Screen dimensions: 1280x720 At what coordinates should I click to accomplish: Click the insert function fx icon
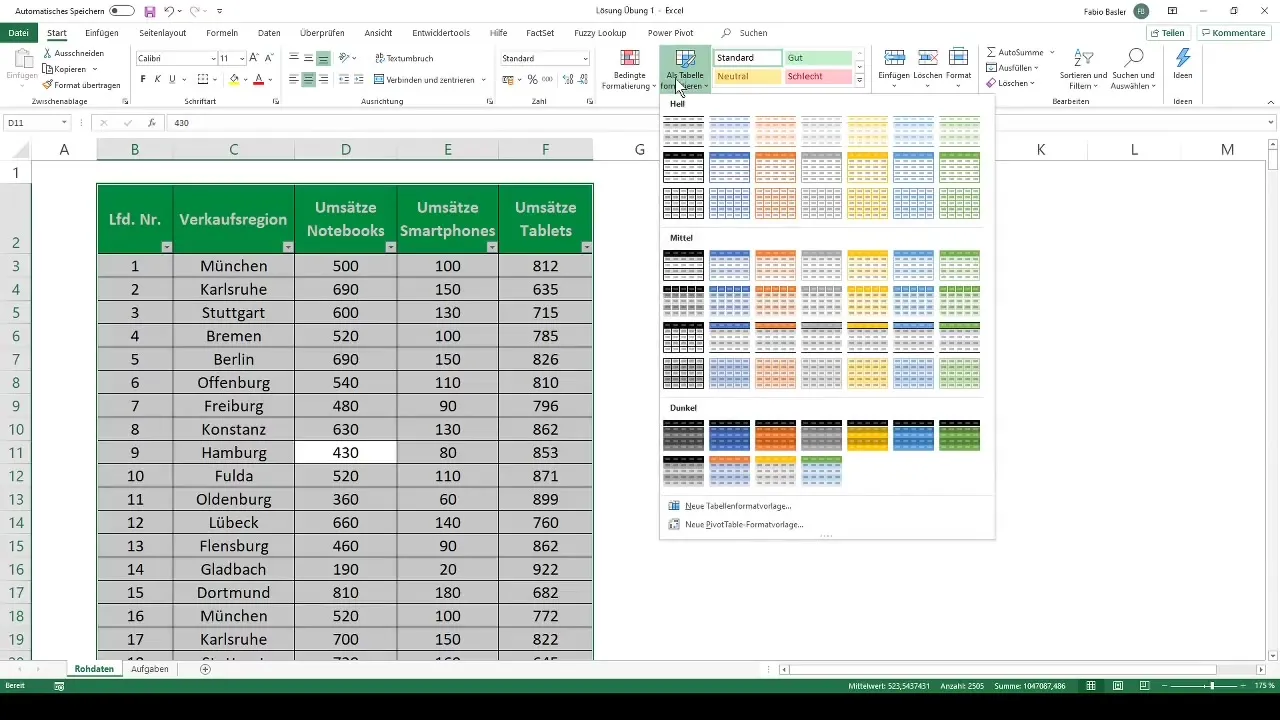click(152, 123)
